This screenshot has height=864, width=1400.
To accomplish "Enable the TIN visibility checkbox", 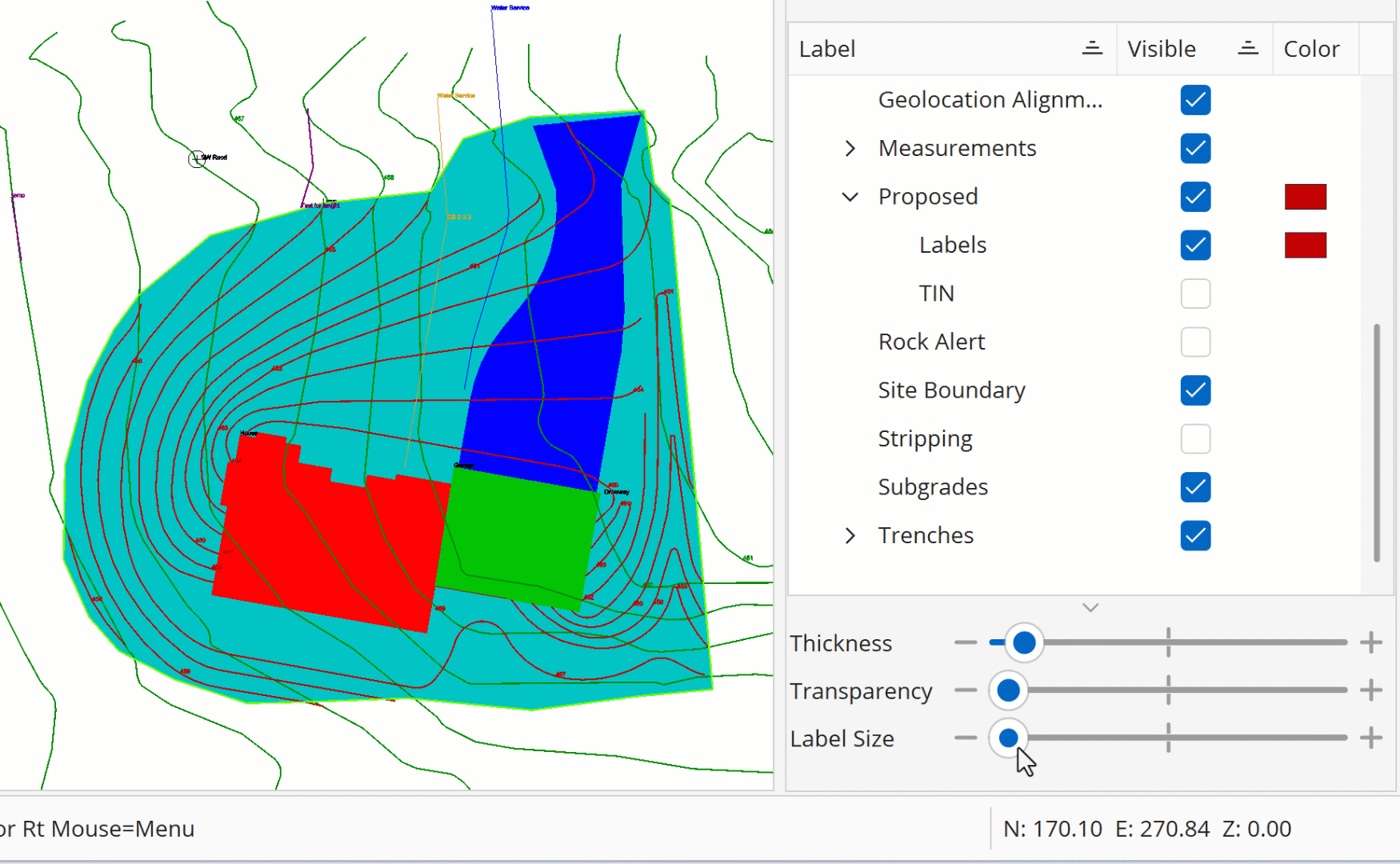I will coord(1195,294).
